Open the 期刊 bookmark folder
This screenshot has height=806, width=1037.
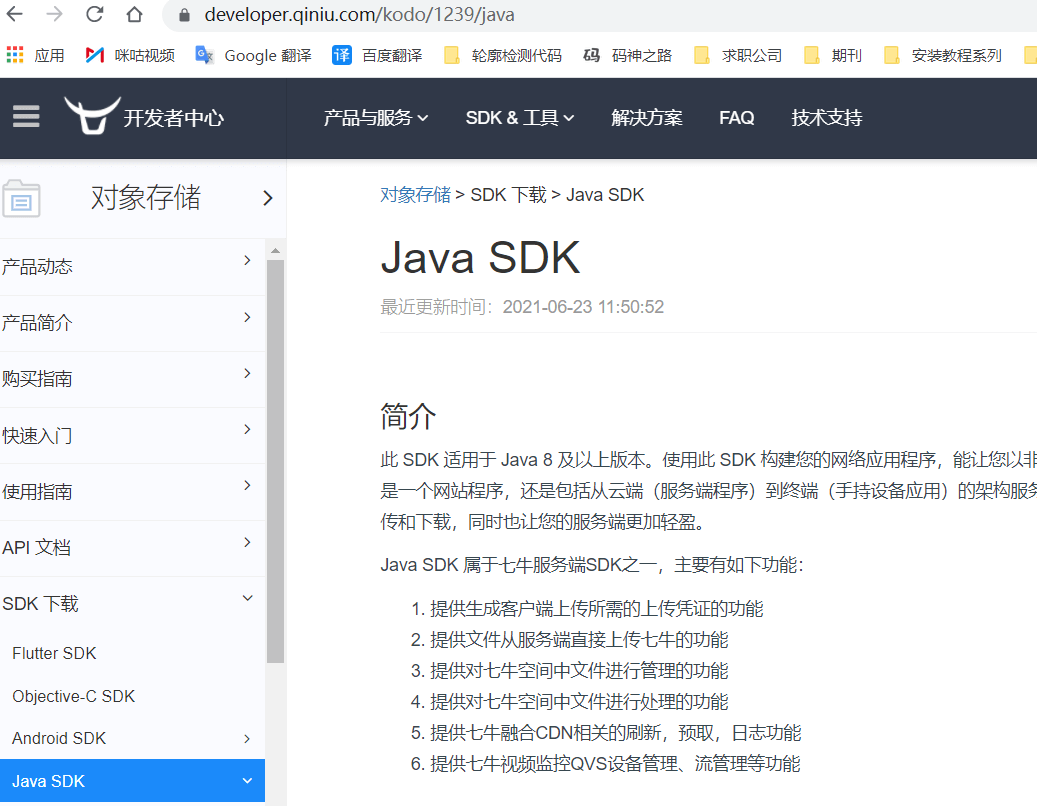(x=832, y=55)
